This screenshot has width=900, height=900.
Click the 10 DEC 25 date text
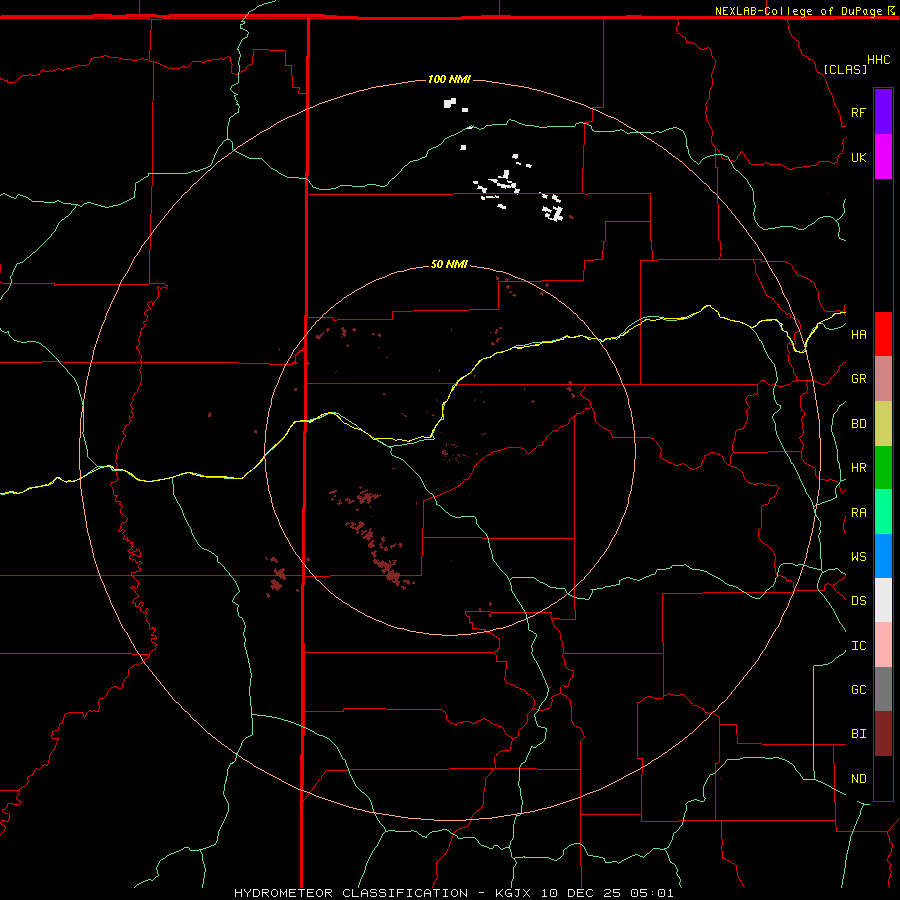(x=580, y=893)
